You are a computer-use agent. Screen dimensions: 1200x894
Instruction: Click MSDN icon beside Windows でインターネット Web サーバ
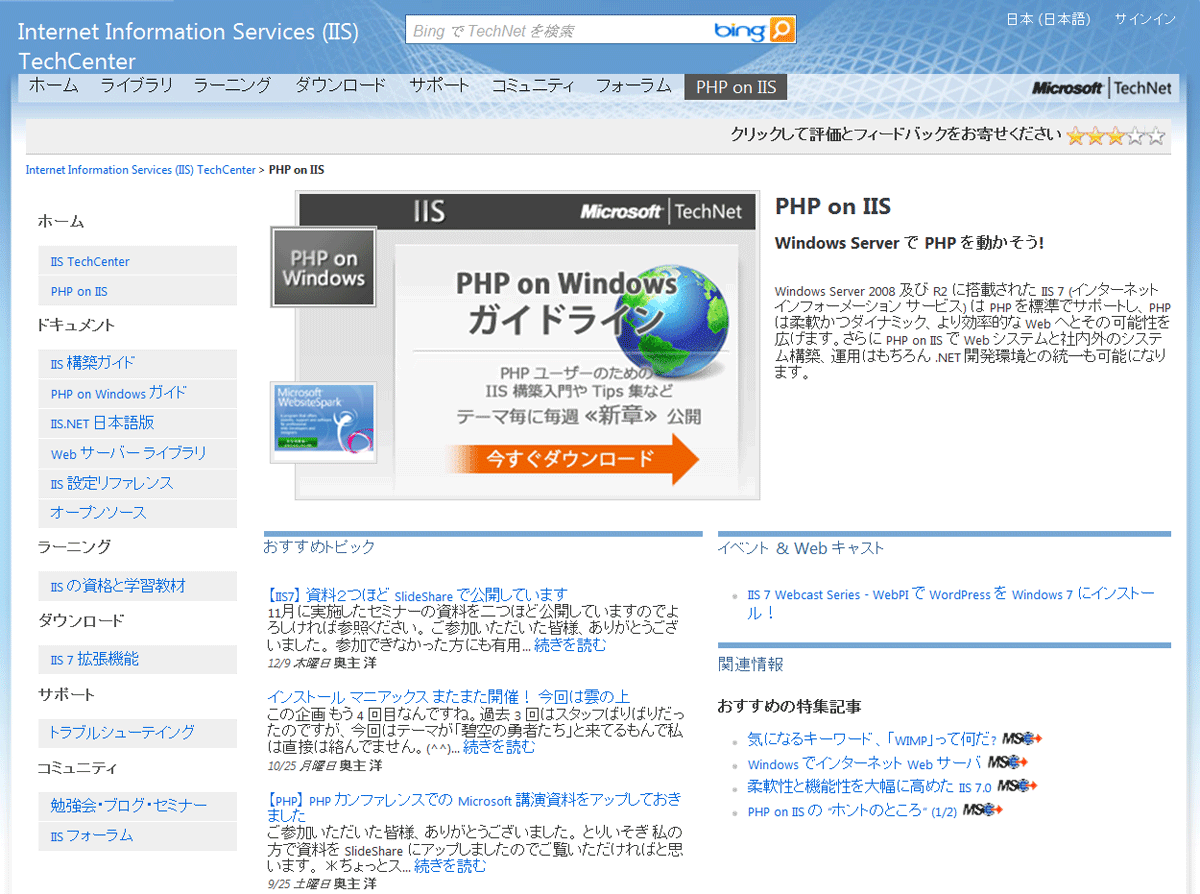point(1008,763)
